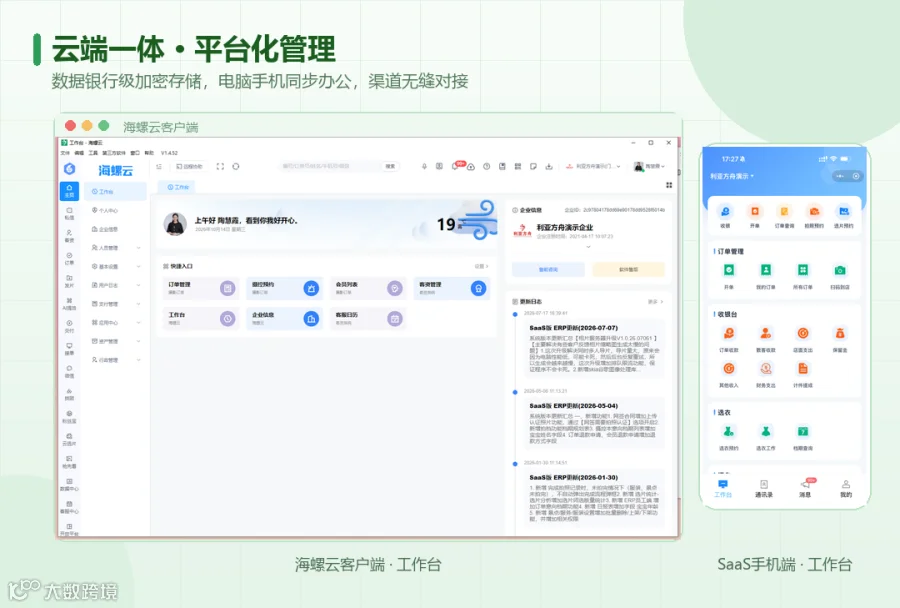Screen dimensions: 900x608
Task: Open SaaS版 ERP更新(2026-01-30) log entry
Action: (x=595, y=498)
